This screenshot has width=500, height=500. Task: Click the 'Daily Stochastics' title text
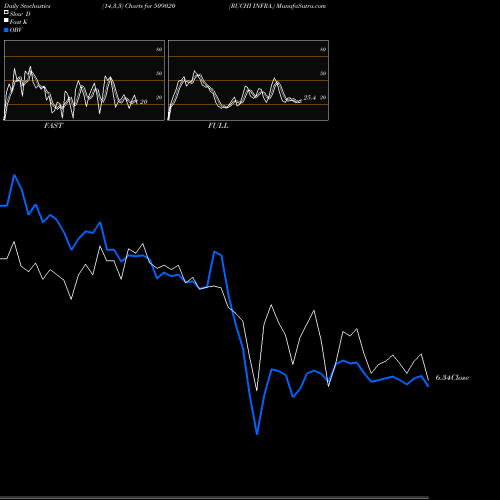tap(27, 6)
